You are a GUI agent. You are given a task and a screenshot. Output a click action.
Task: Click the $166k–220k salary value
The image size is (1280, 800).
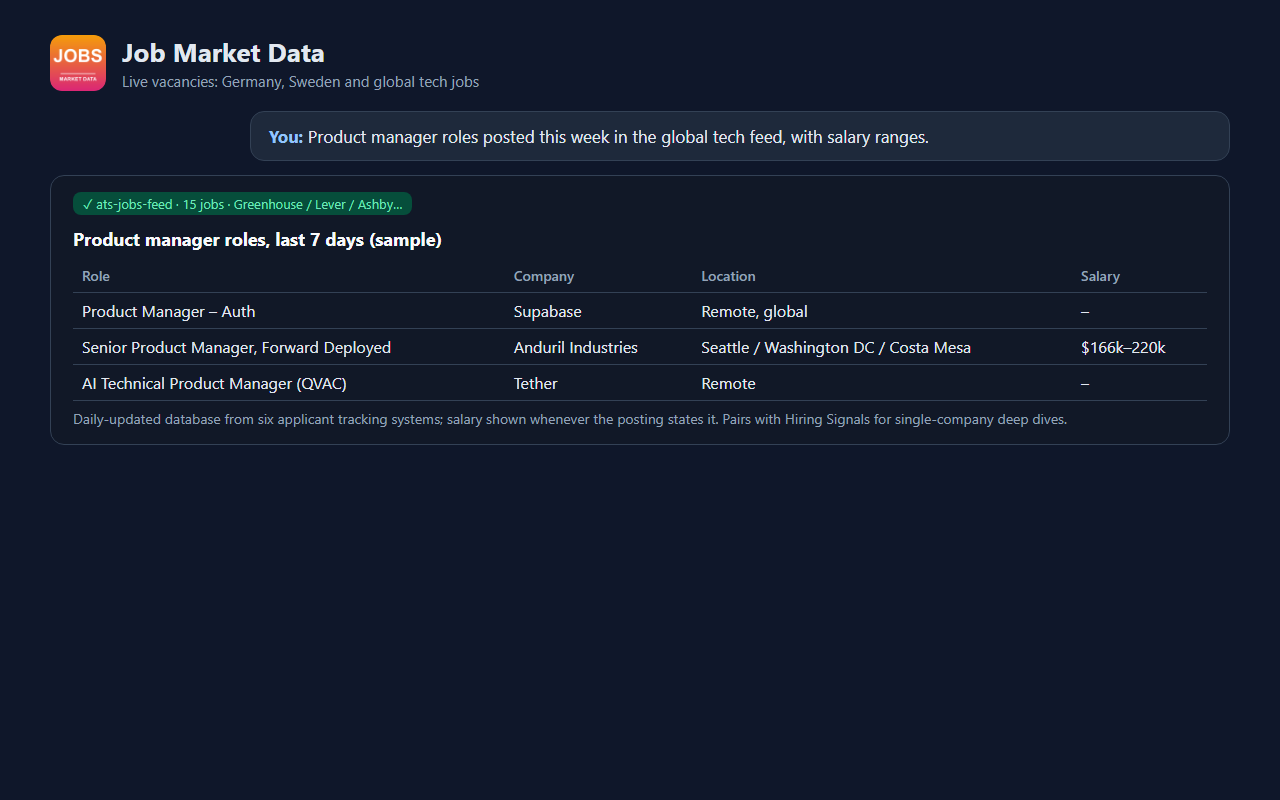point(1123,348)
